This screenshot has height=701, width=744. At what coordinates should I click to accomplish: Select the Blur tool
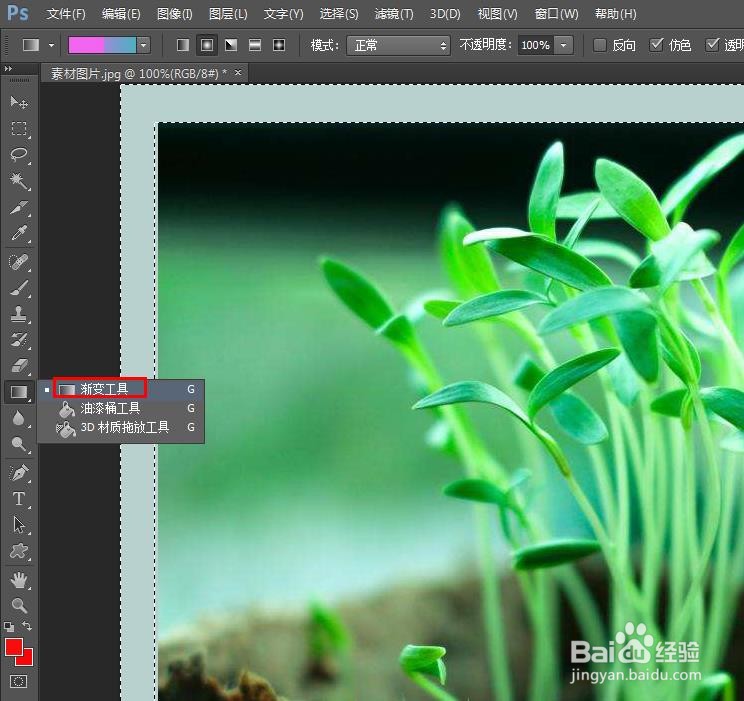19,418
